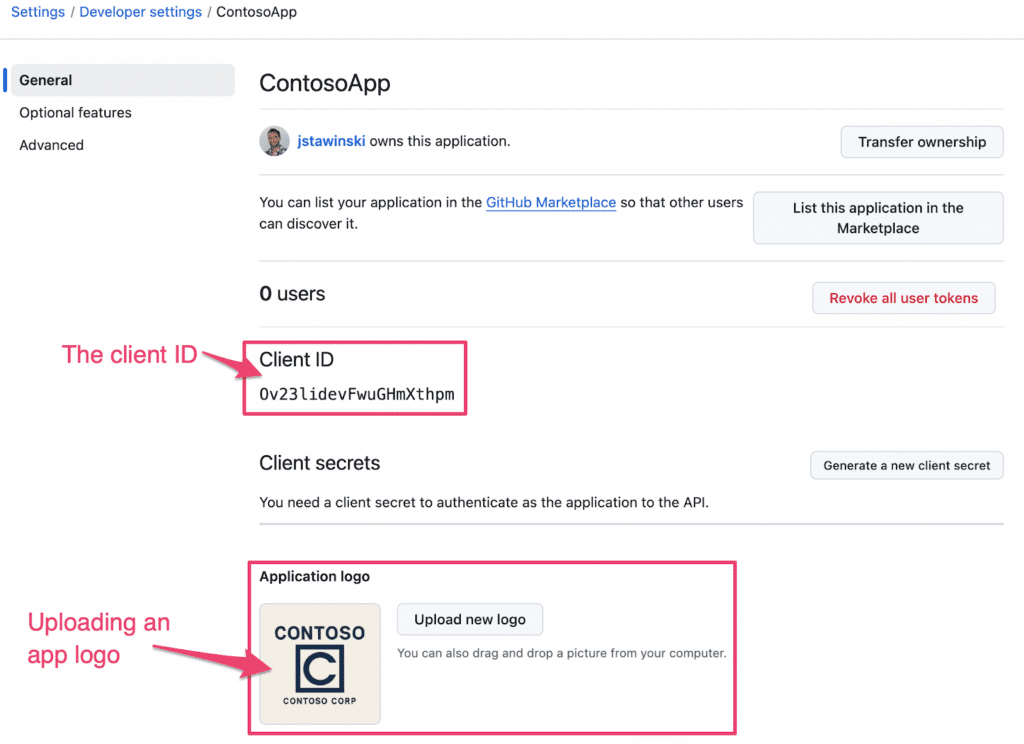Click the Application logo section label
Screen dimensions: 1024x744
click(314, 576)
